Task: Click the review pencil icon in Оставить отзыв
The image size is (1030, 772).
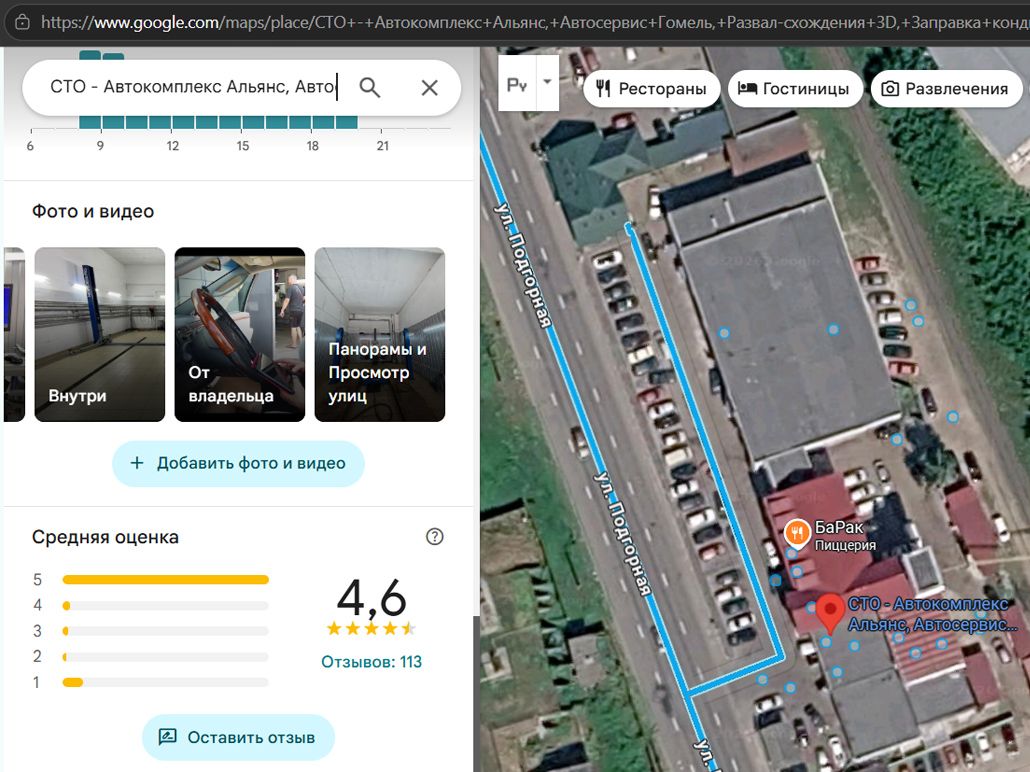Action: [x=168, y=737]
